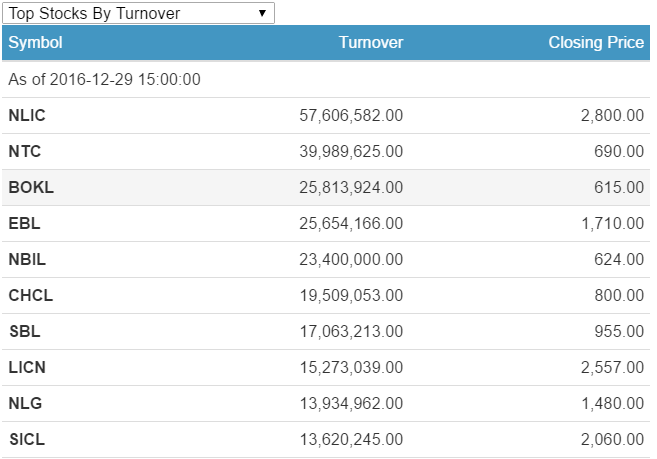
Task: Select NBIL closing price 624.00
Action: pyautogui.click(x=619, y=259)
